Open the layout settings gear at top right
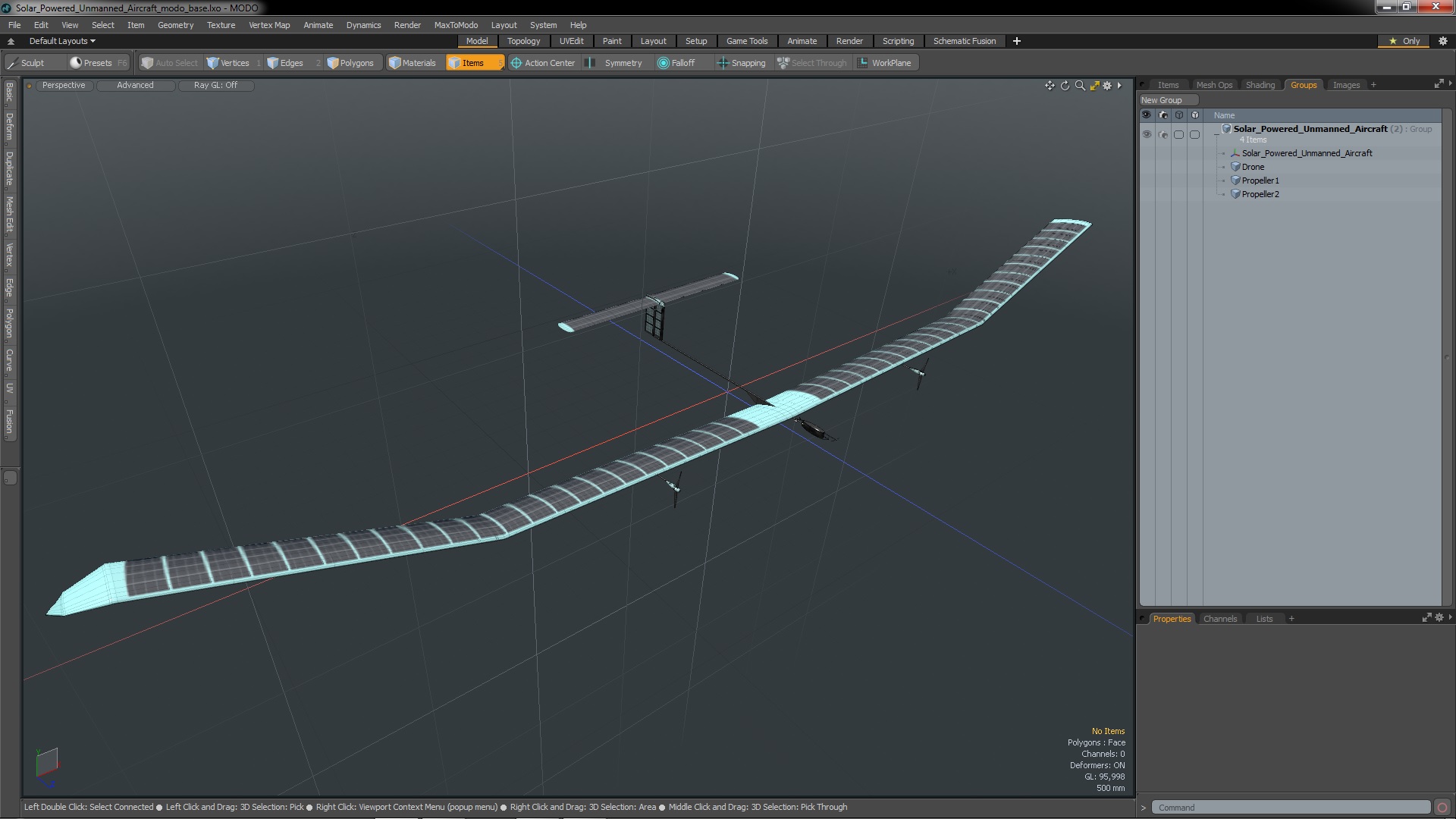Screen dimensions: 1456x819 [1443, 41]
